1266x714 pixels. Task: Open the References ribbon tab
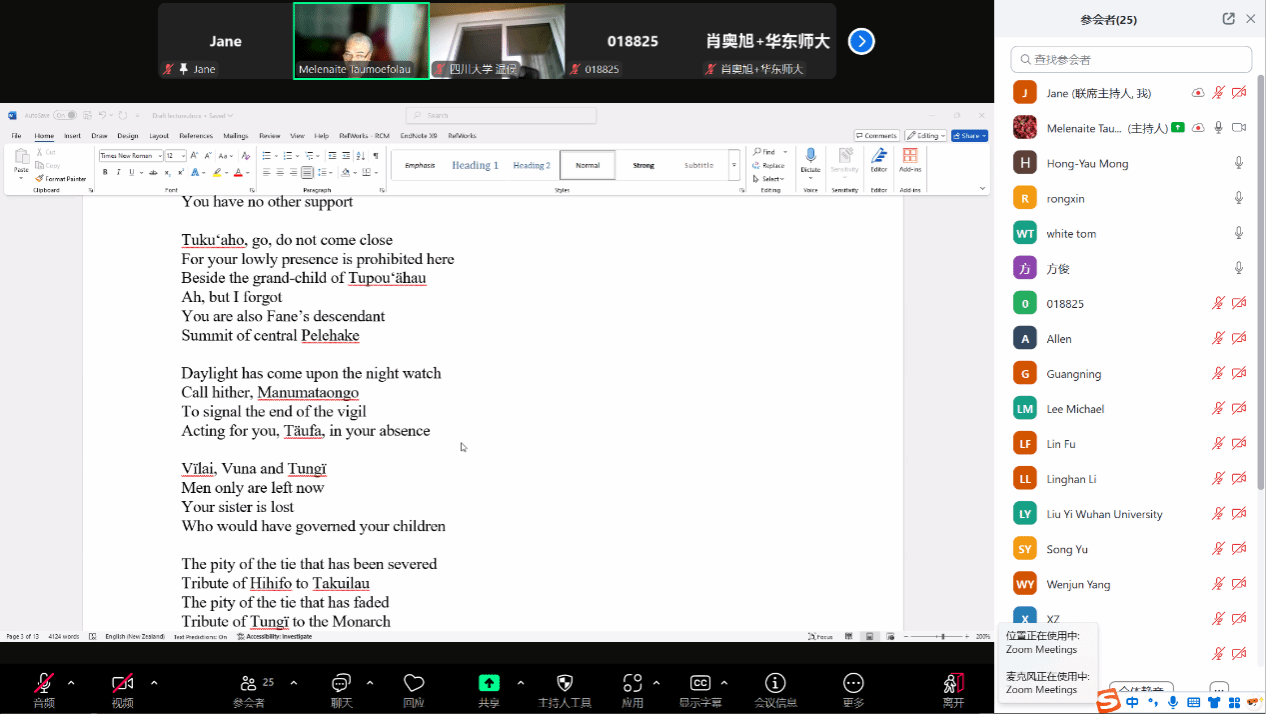pos(196,136)
